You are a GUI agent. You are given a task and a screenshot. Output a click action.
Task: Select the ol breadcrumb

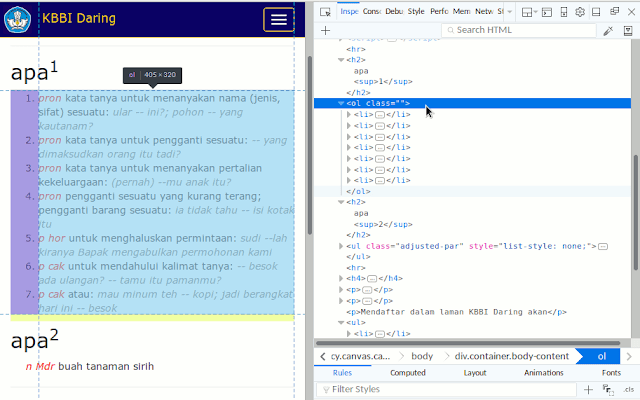(602, 356)
